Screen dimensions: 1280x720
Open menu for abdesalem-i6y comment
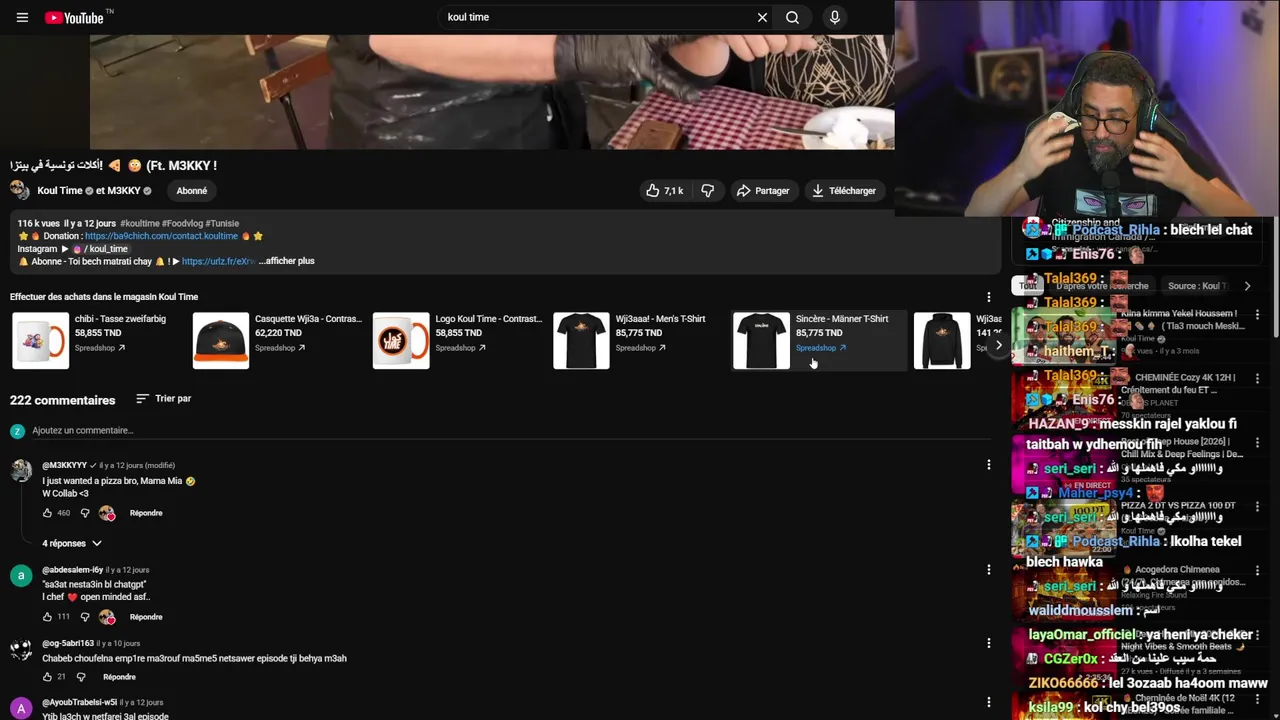(988, 570)
